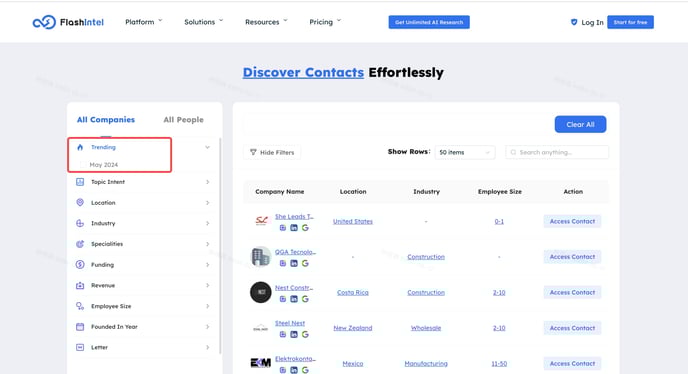Image resolution: width=688 pixels, height=374 pixels.
Task: Access Contact for Nest Constr row
Action: (x=572, y=292)
